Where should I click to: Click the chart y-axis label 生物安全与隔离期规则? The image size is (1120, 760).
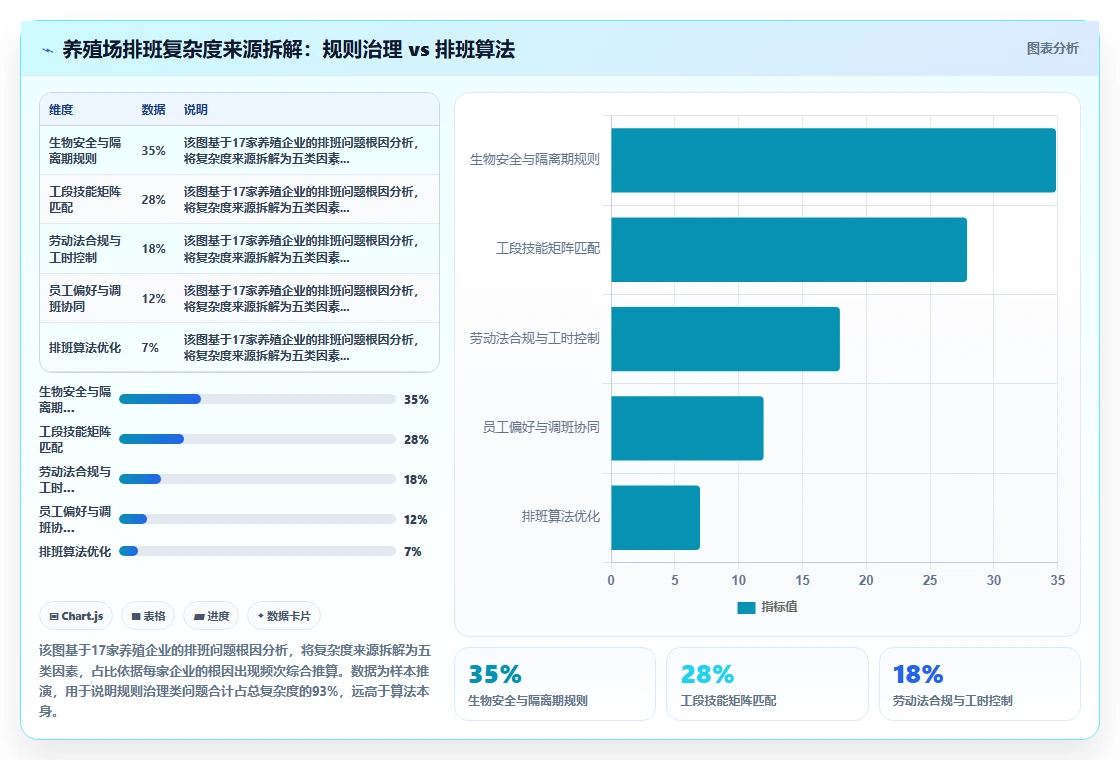pyautogui.click(x=534, y=159)
